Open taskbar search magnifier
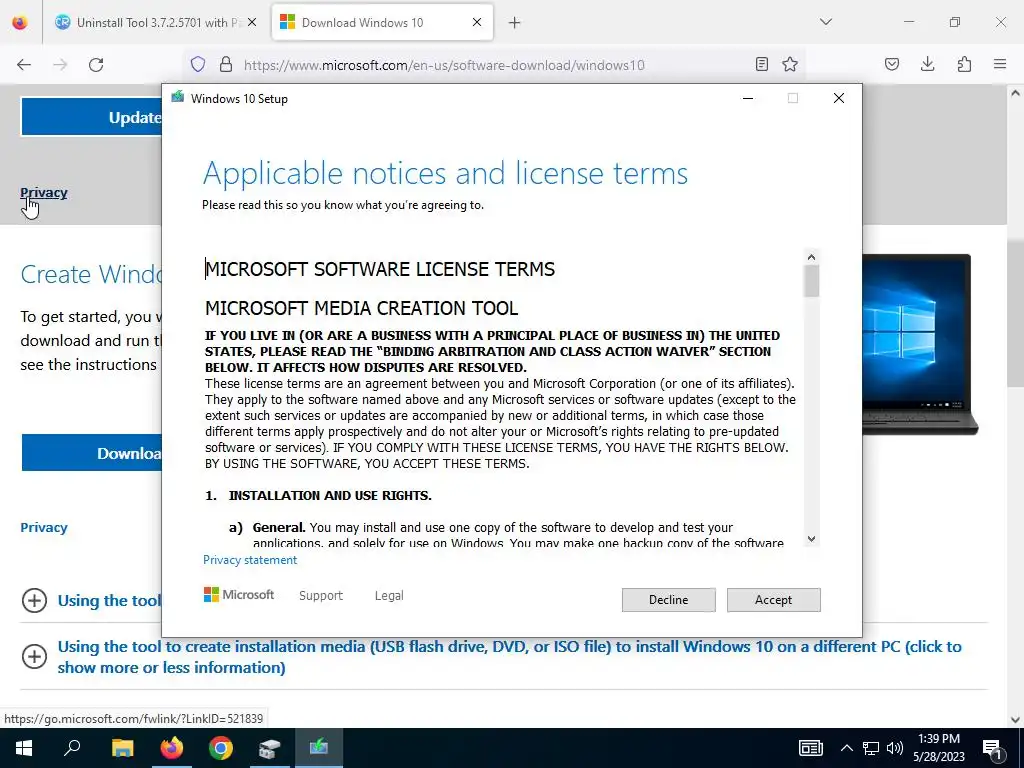This screenshot has width=1024, height=768. [x=72, y=748]
